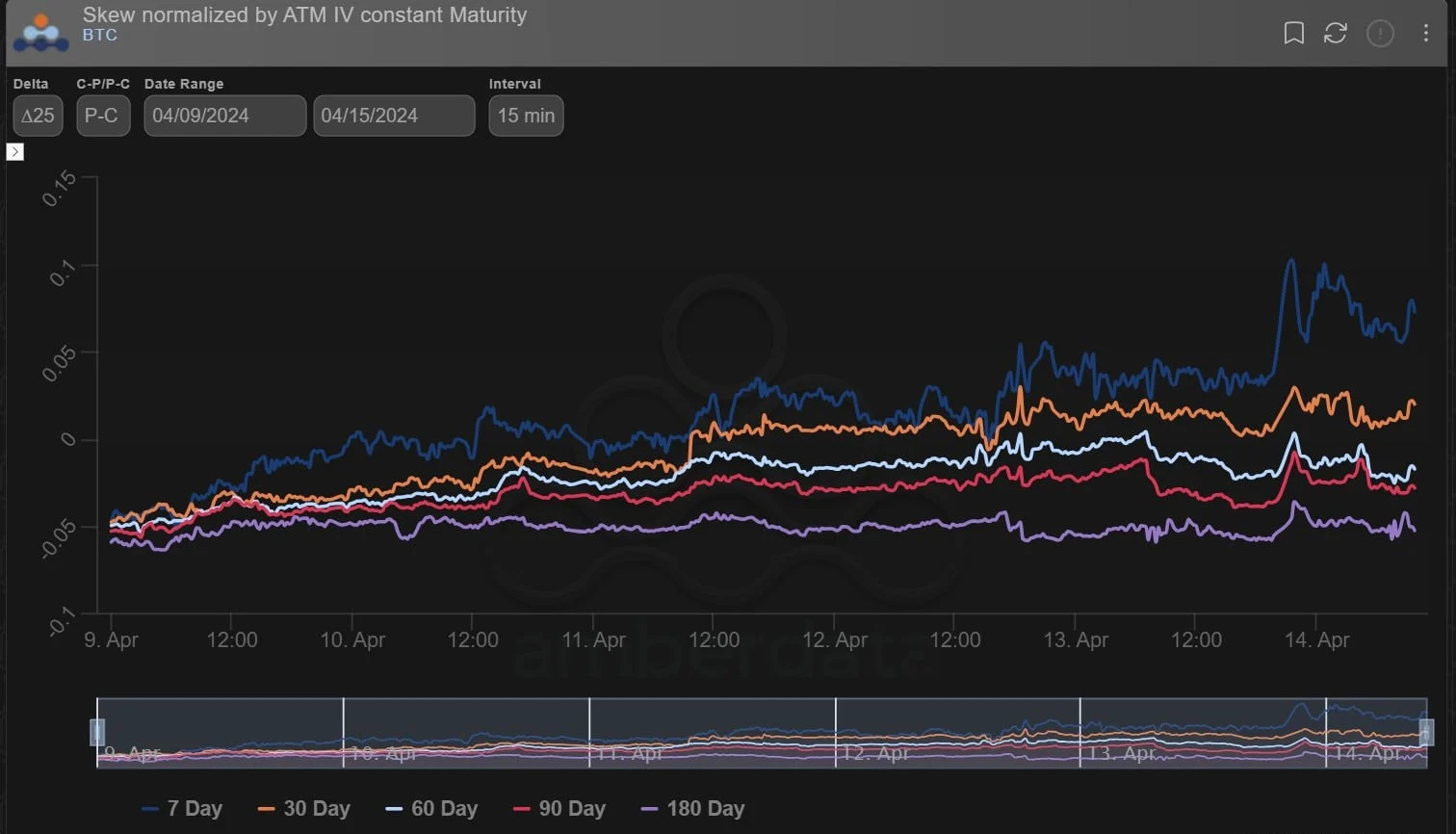The height and width of the screenshot is (834, 1456).
Task: Click the 13. Apr x-axis label
Action: 1076,639
